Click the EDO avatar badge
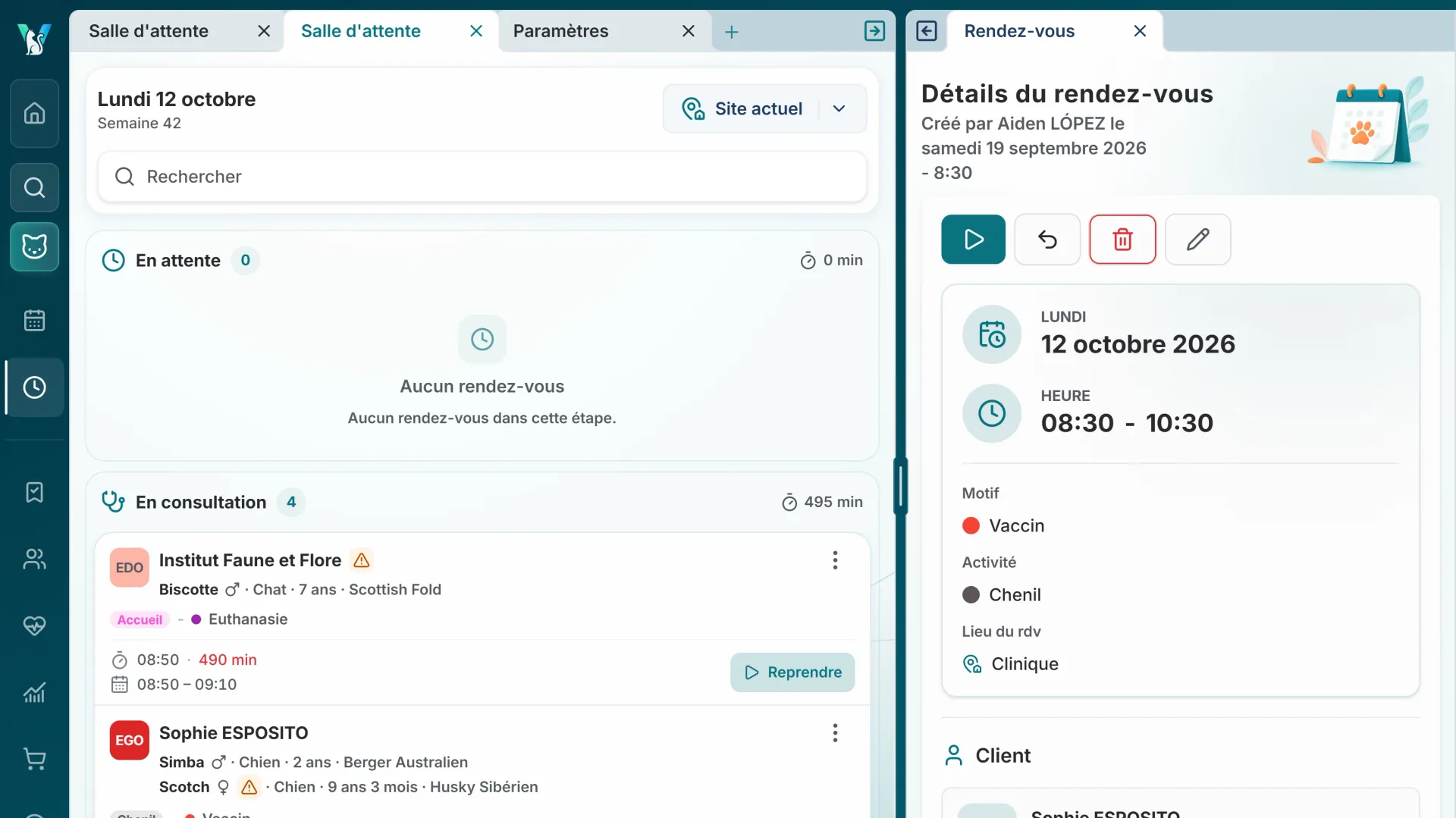Screen dimensions: 1456x818 click(129, 568)
